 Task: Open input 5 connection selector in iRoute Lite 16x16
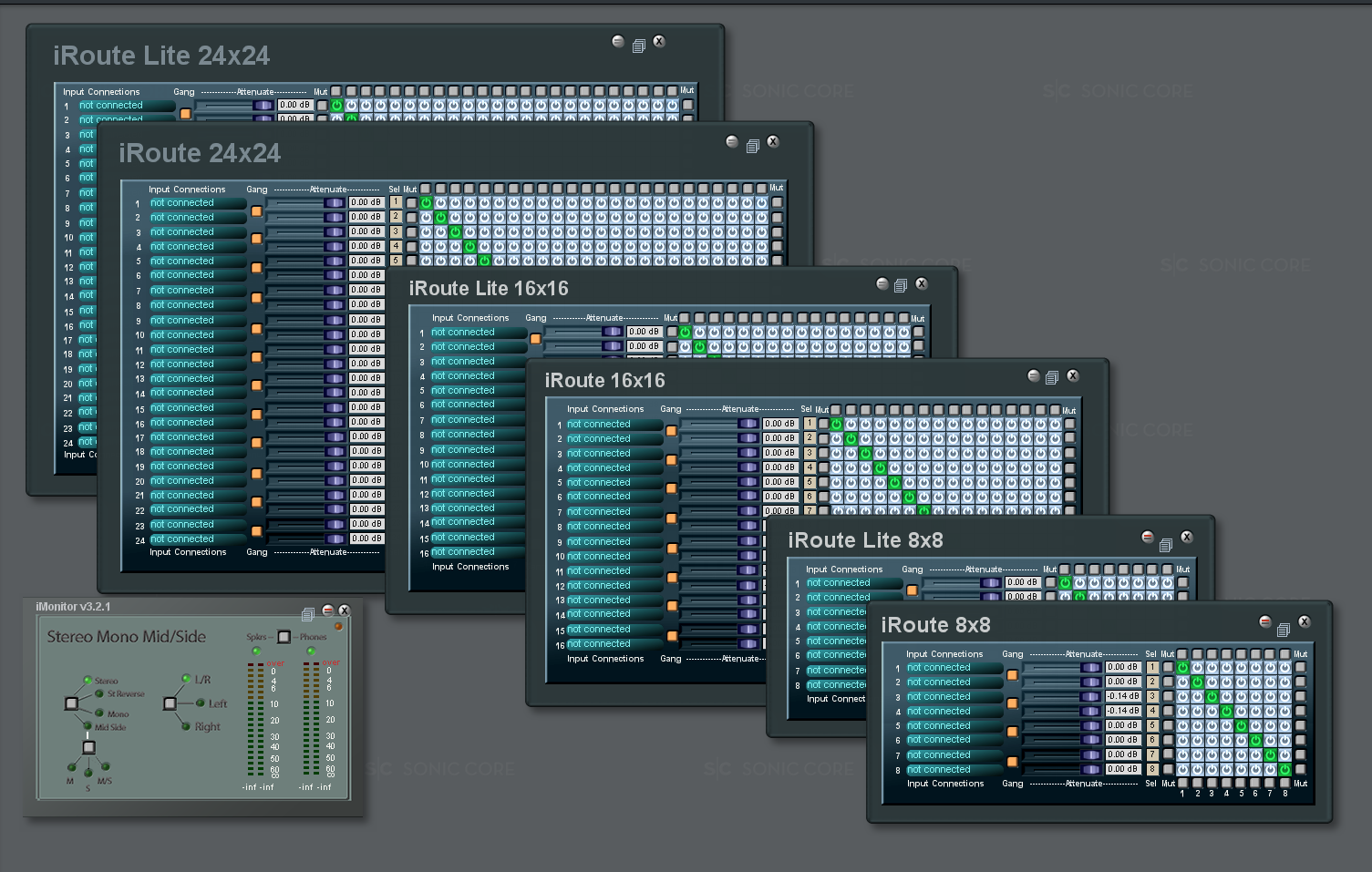click(x=479, y=390)
